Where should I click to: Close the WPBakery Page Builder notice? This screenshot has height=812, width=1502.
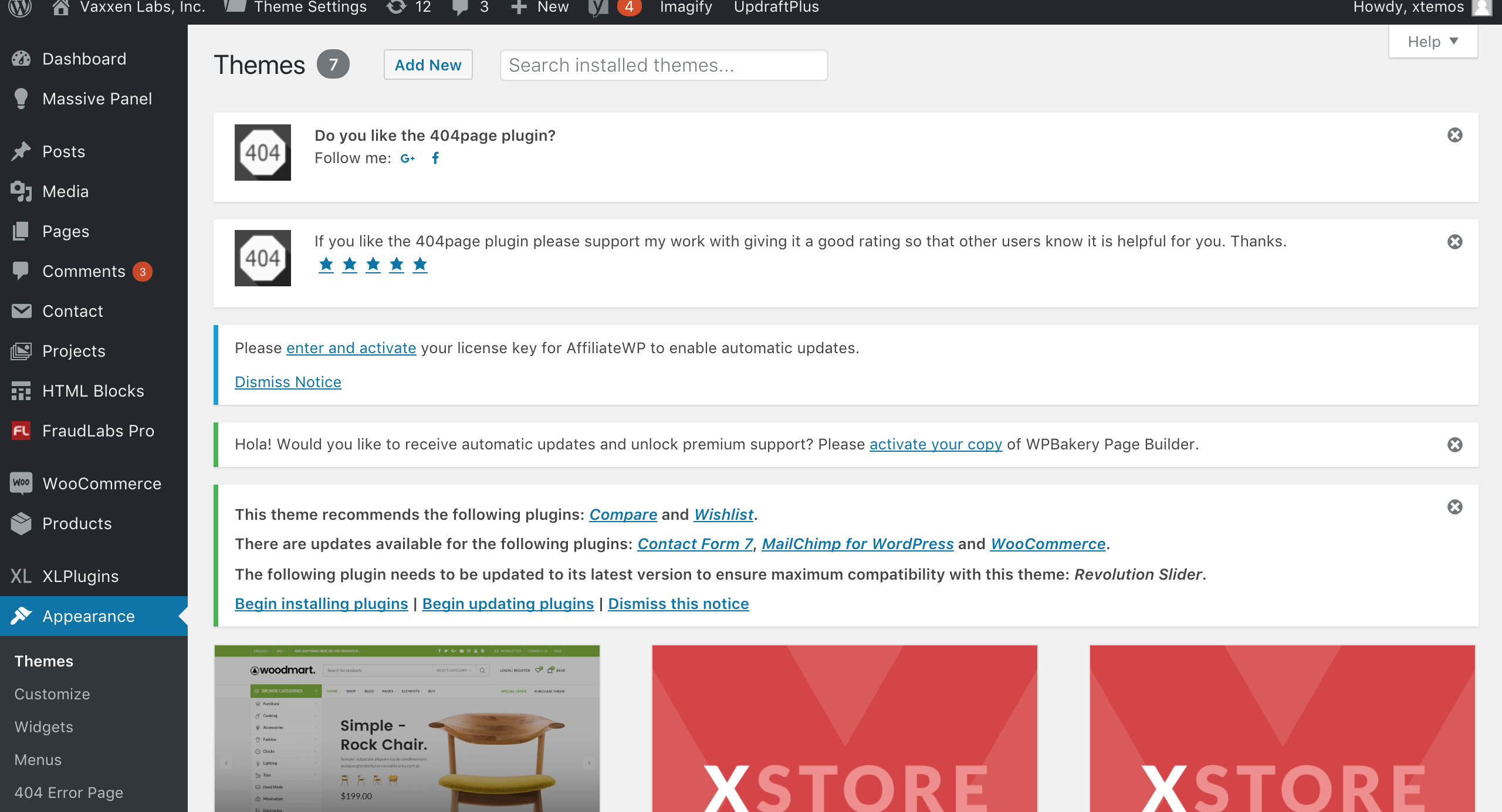coord(1454,445)
